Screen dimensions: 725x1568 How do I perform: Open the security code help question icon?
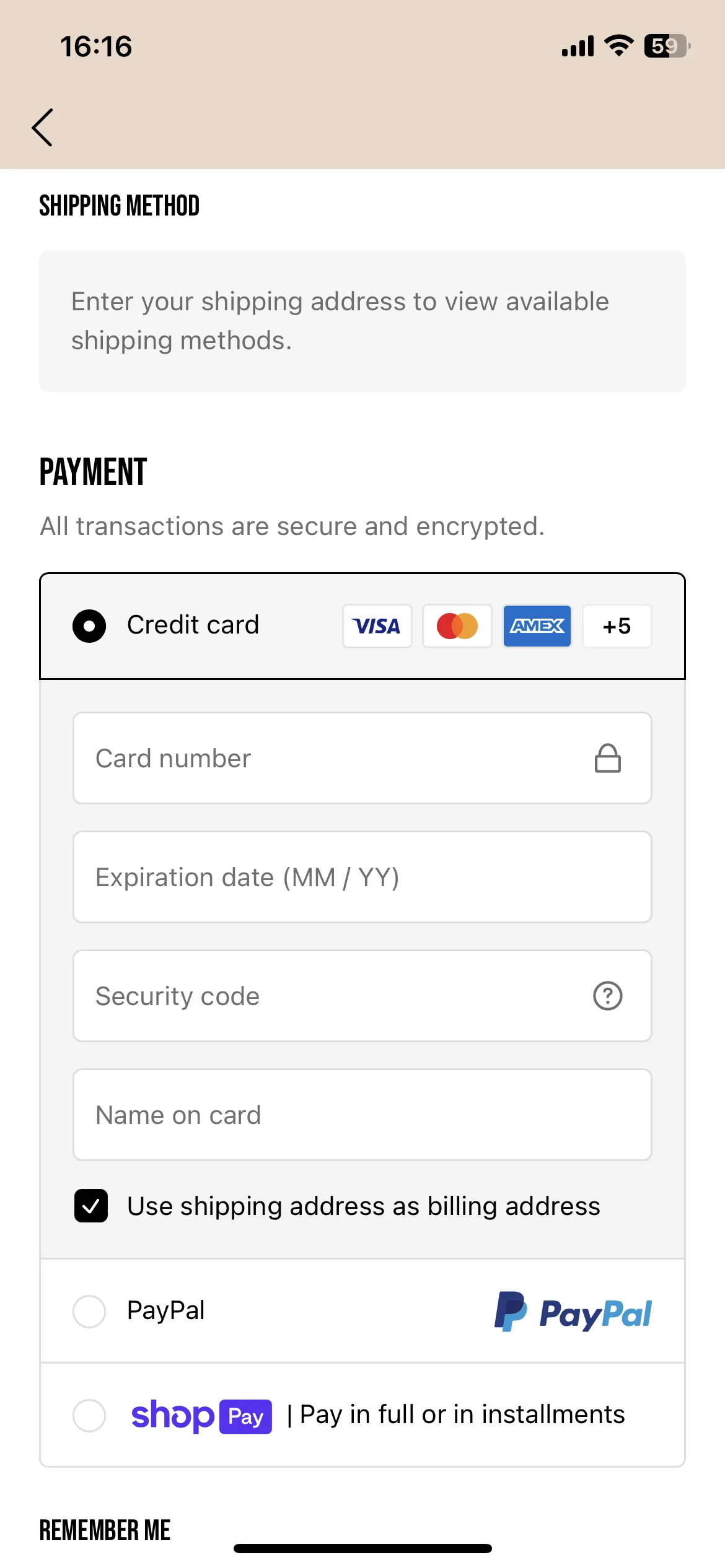[608, 996]
